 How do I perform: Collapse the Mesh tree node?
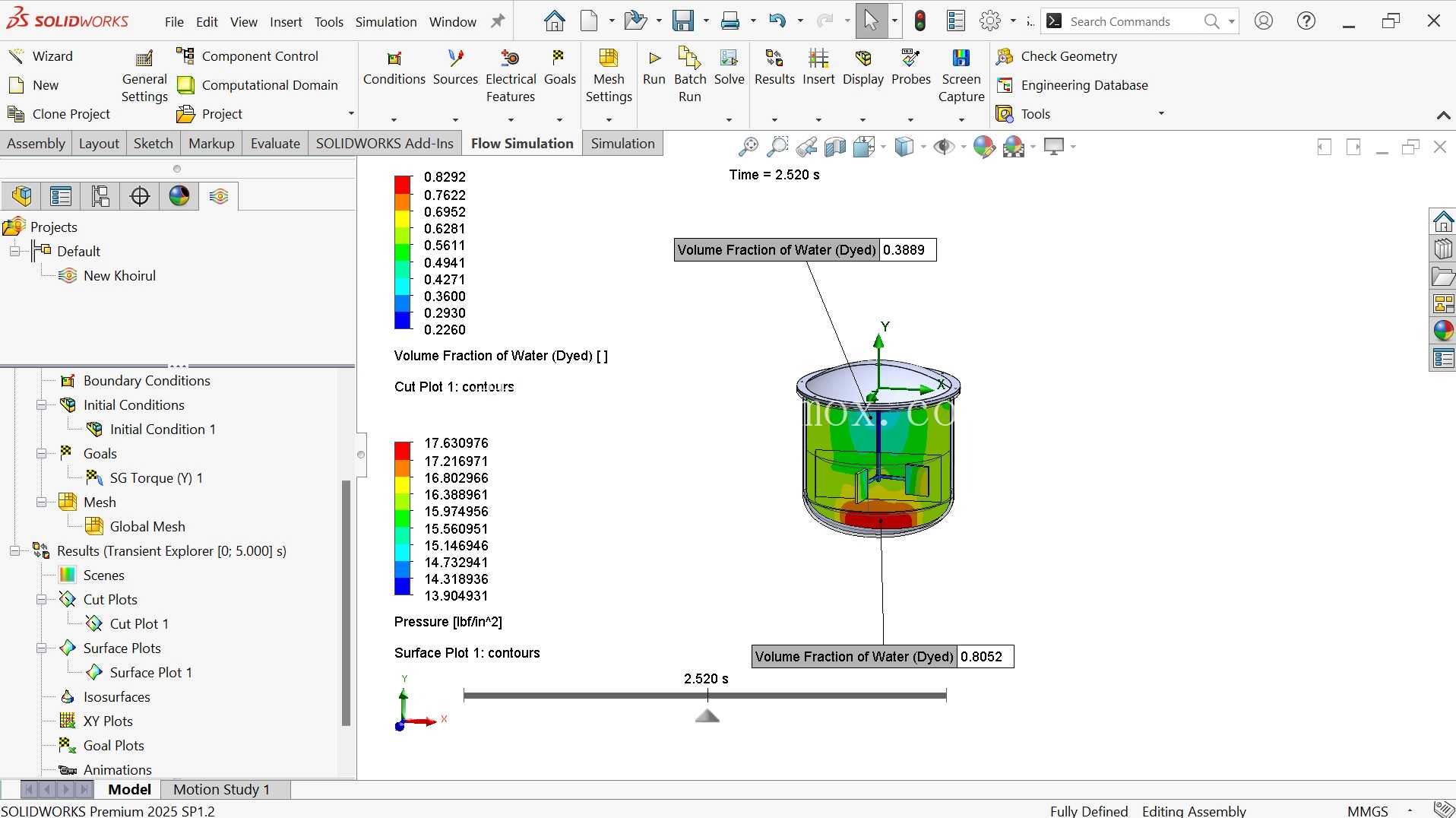pyautogui.click(x=41, y=503)
